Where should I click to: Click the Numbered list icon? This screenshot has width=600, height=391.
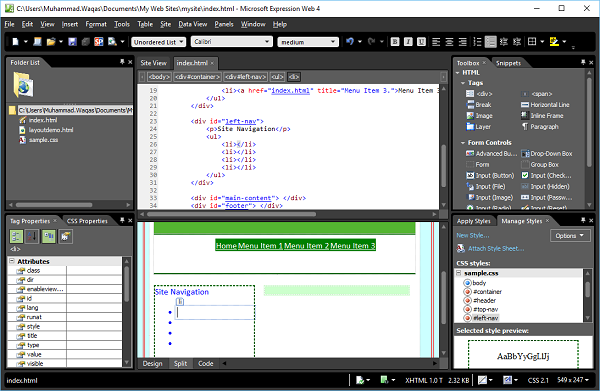477,42
